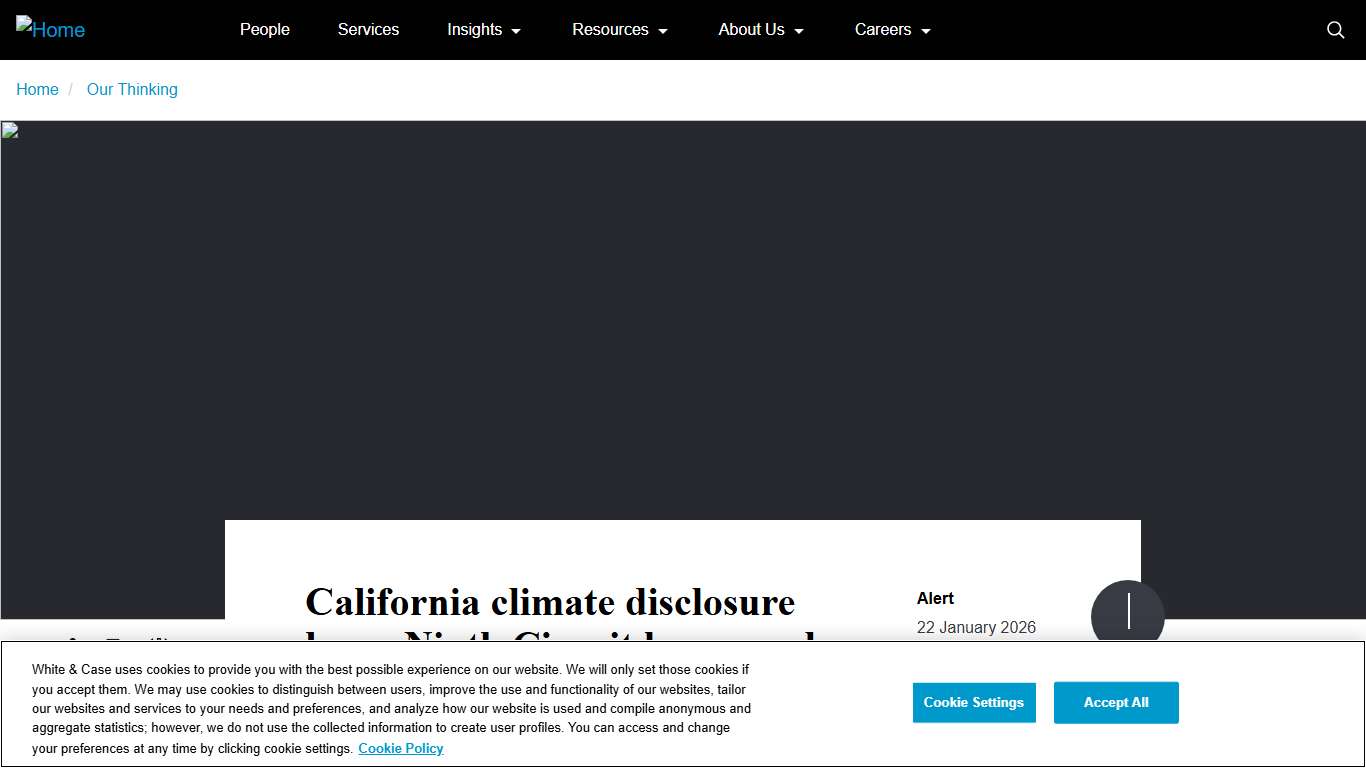Select the Careers menu item
Image resolution: width=1366 pixels, height=768 pixels.
[883, 30]
